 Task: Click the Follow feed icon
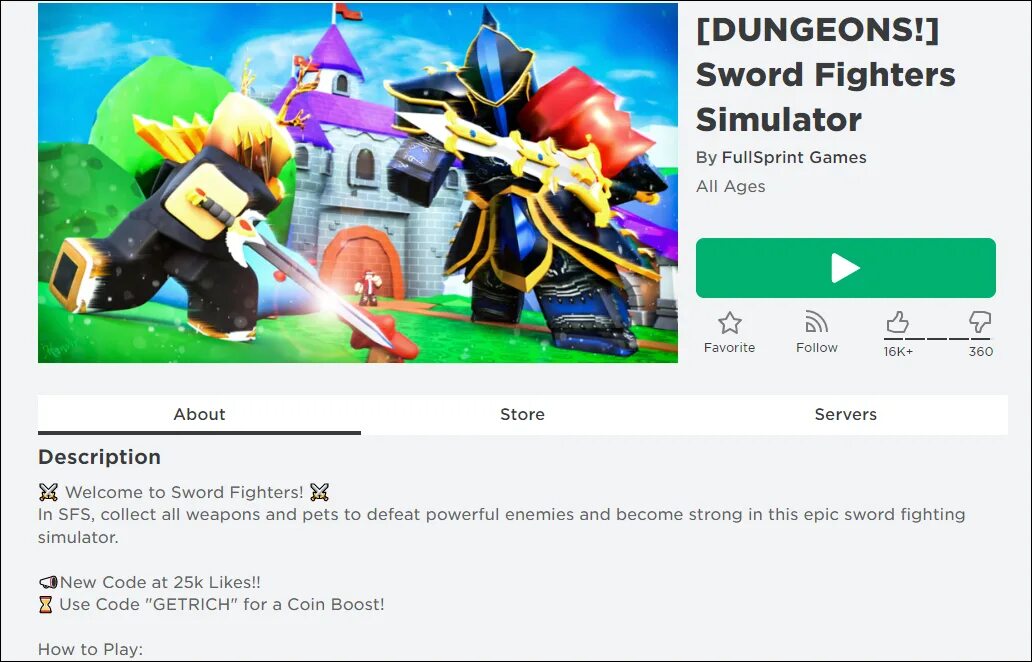click(816, 322)
